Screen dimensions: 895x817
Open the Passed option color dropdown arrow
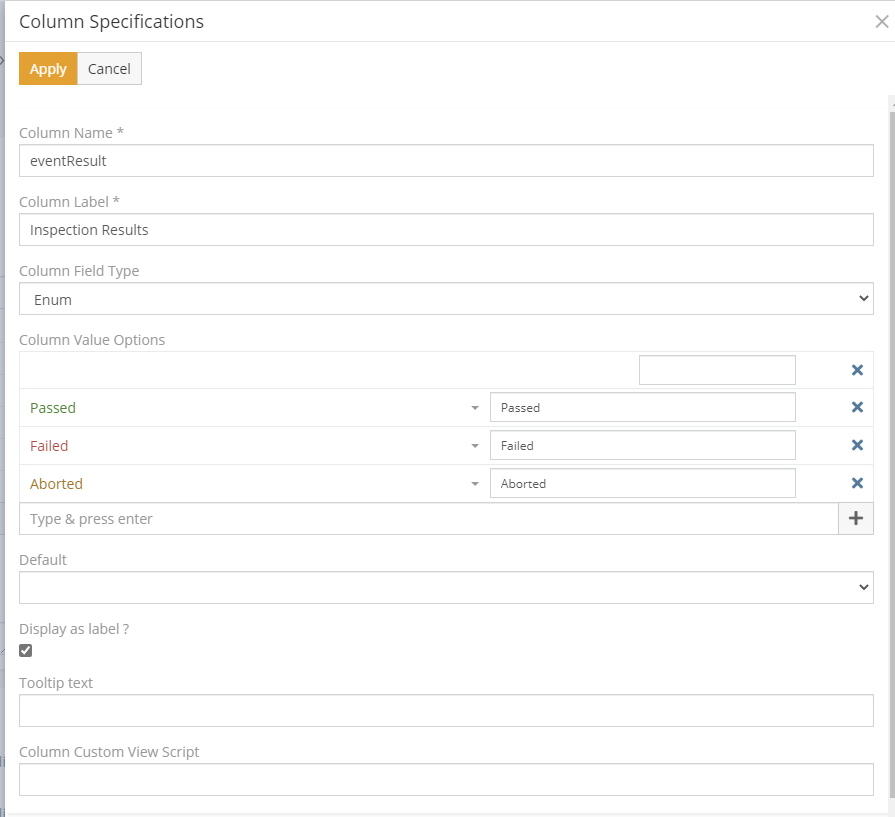[x=474, y=408]
